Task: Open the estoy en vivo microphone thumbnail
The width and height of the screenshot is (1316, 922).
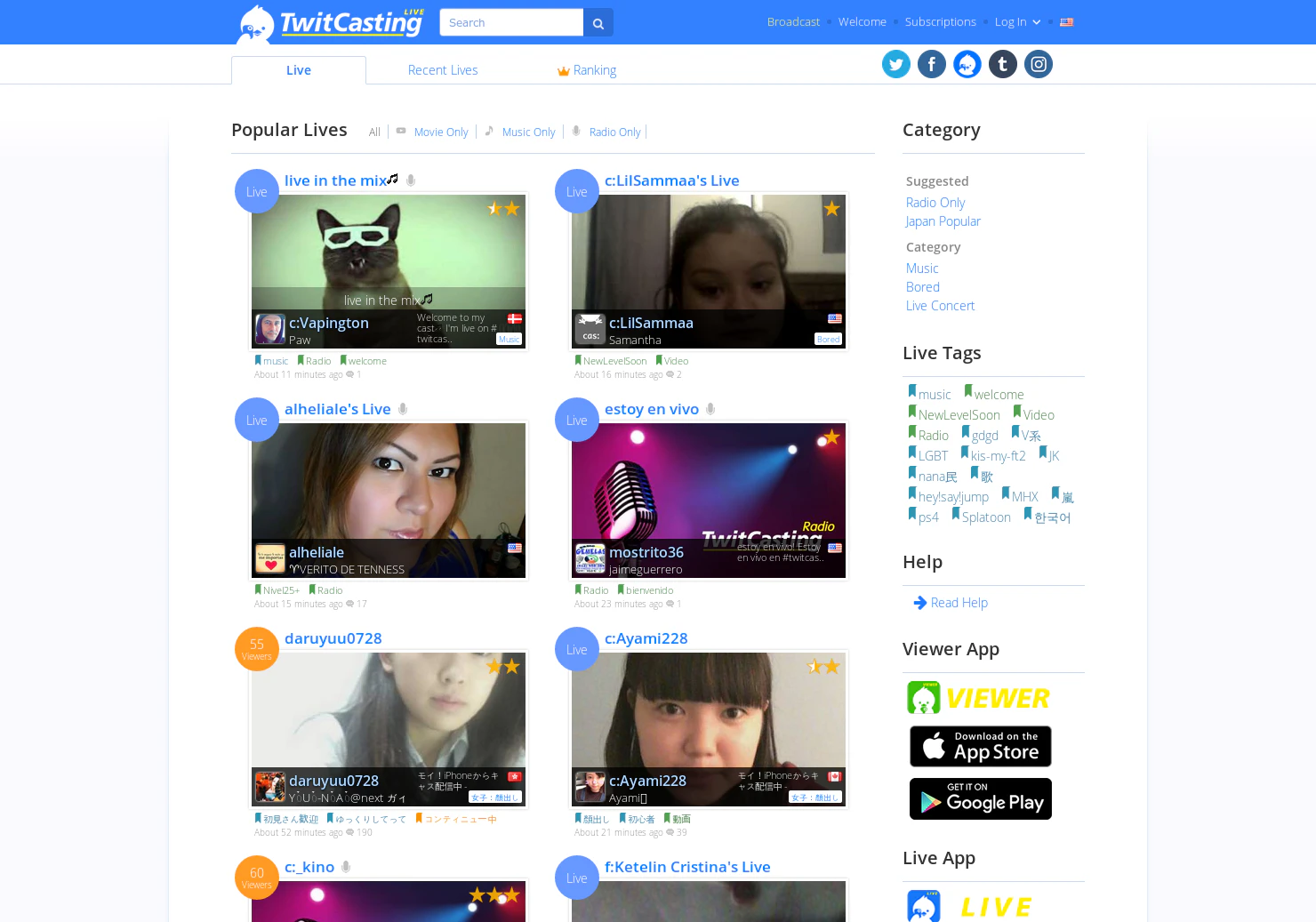Action: (x=709, y=501)
